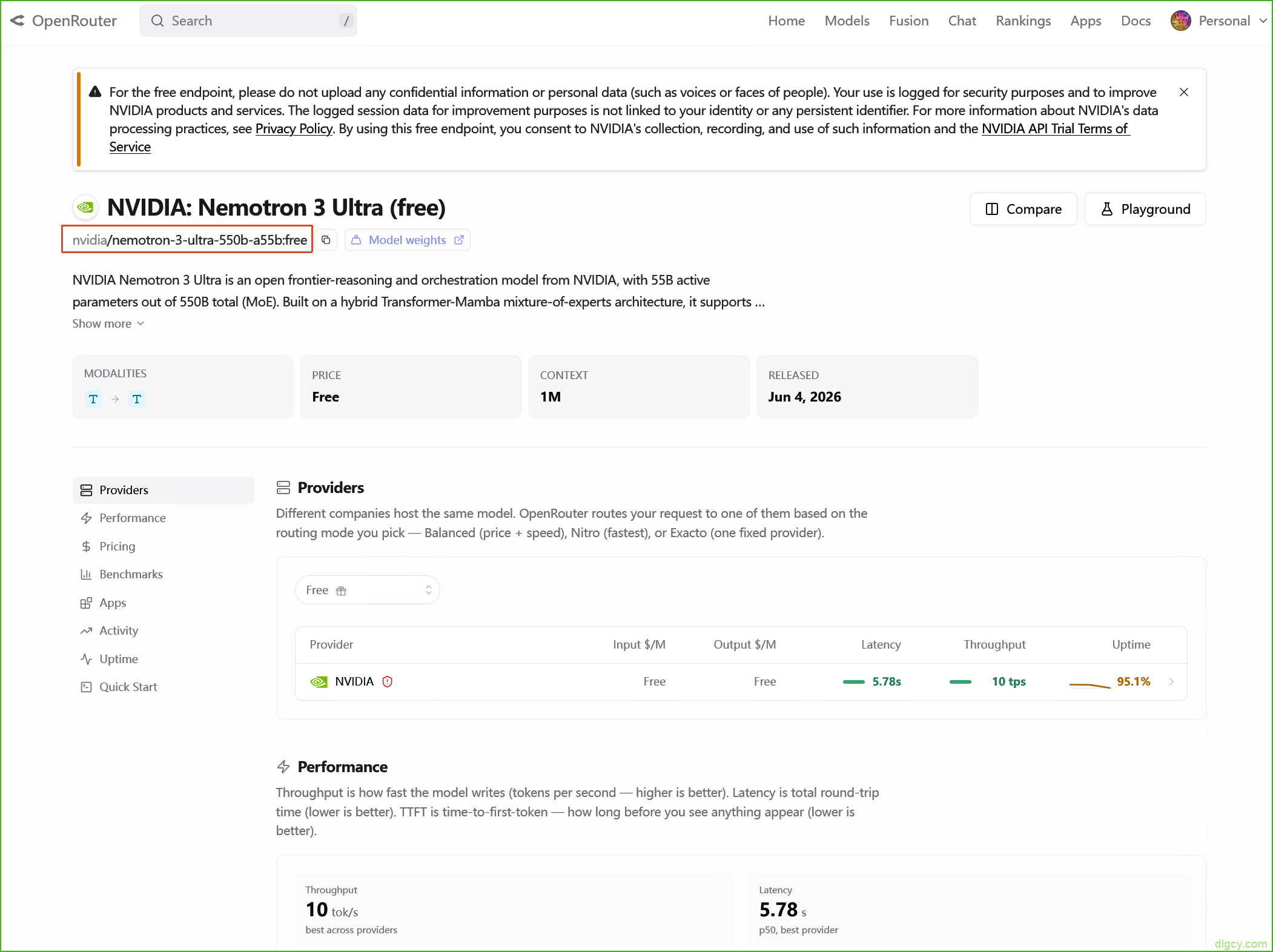Screen dimensions: 1273x952
Task: Click the 10 tps throughput value
Action: point(1009,681)
